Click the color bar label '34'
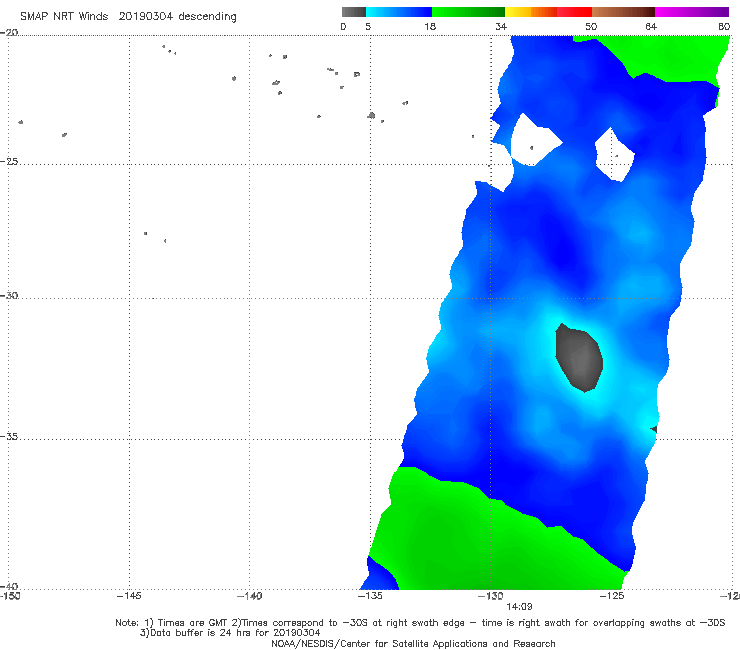 (x=501, y=27)
